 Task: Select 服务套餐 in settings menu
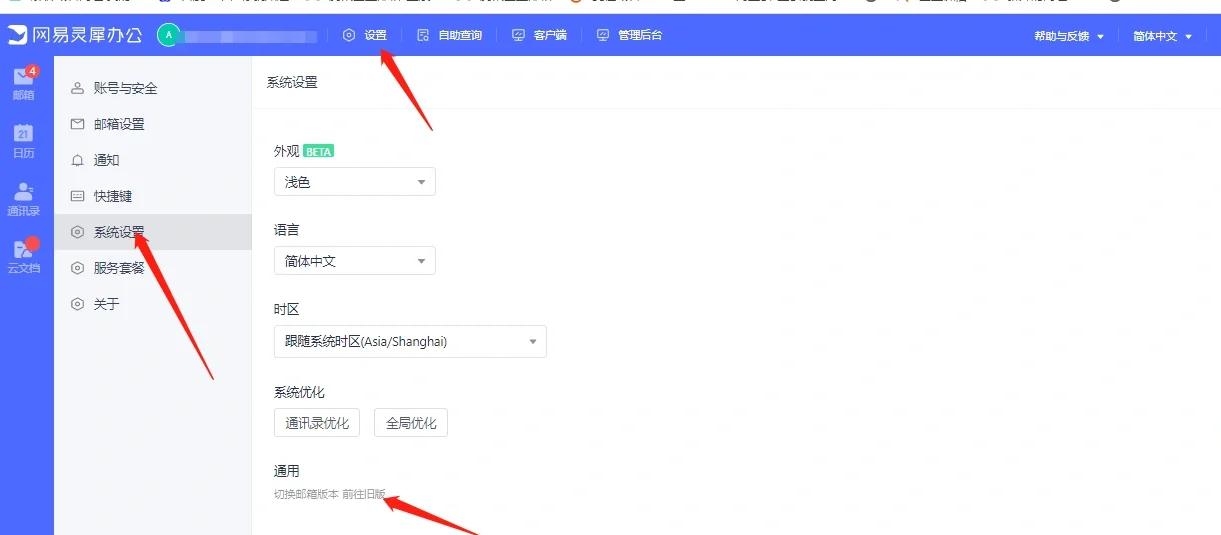click(153, 268)
